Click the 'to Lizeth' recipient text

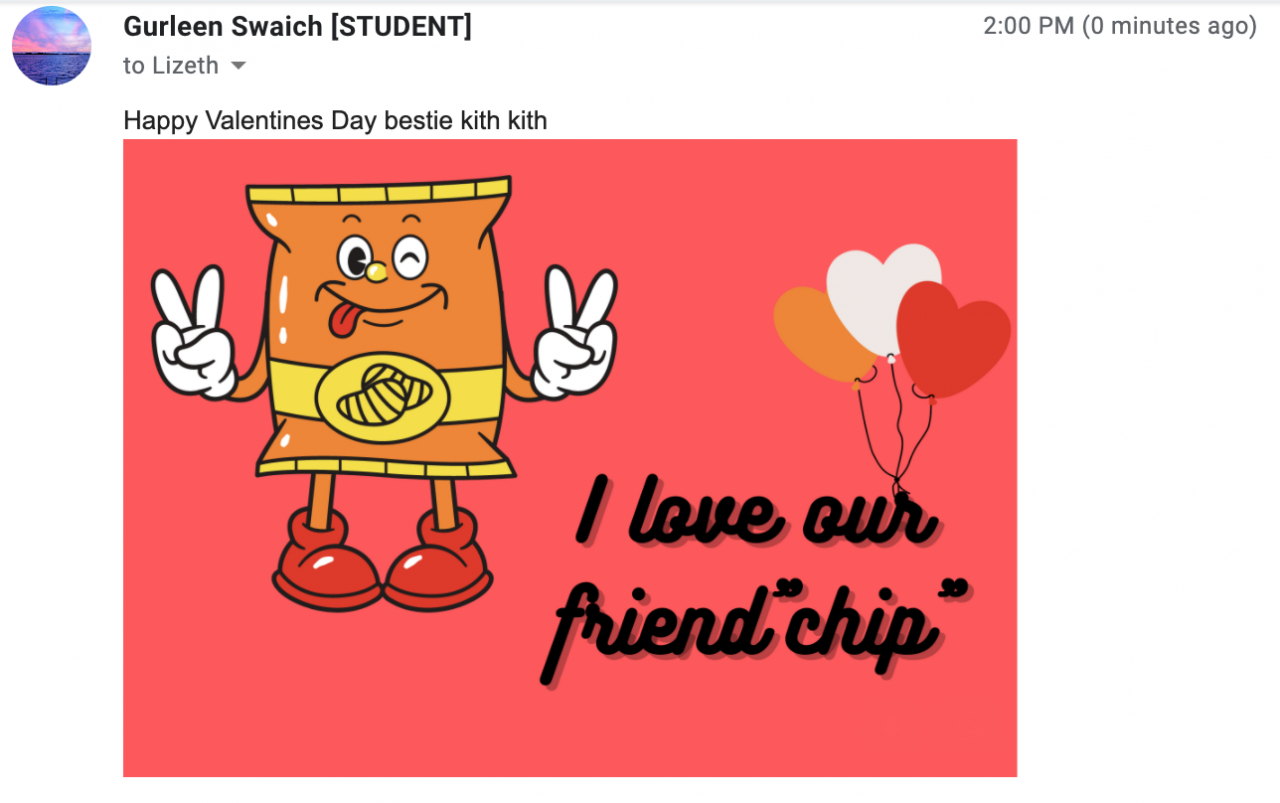171,66
